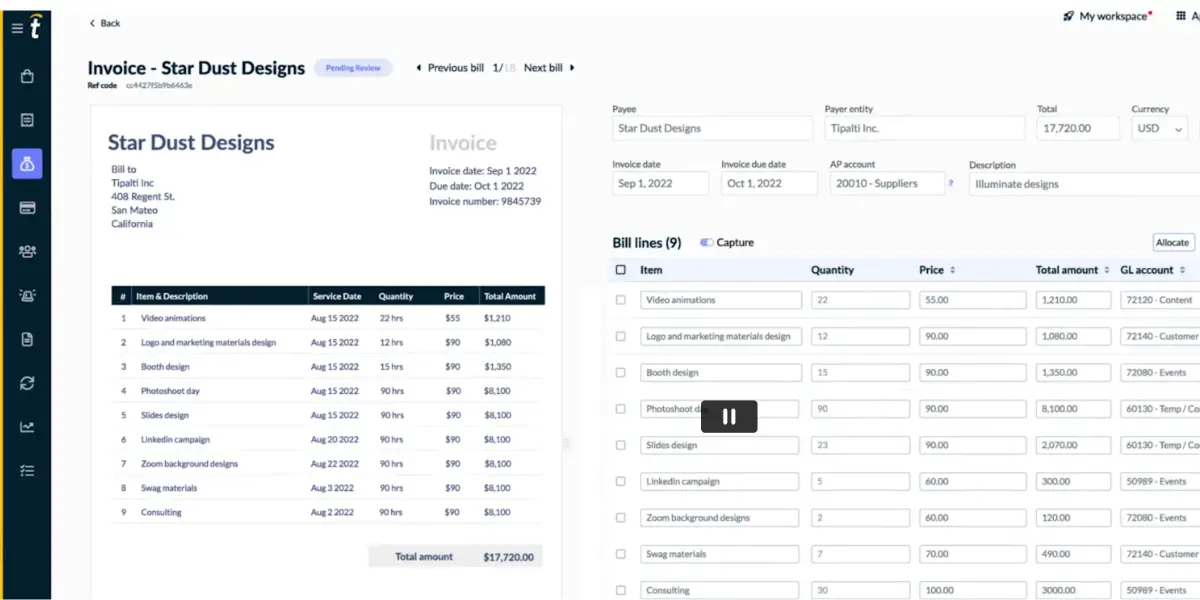Click the small icon beside AP account

[x=951, y=184]
